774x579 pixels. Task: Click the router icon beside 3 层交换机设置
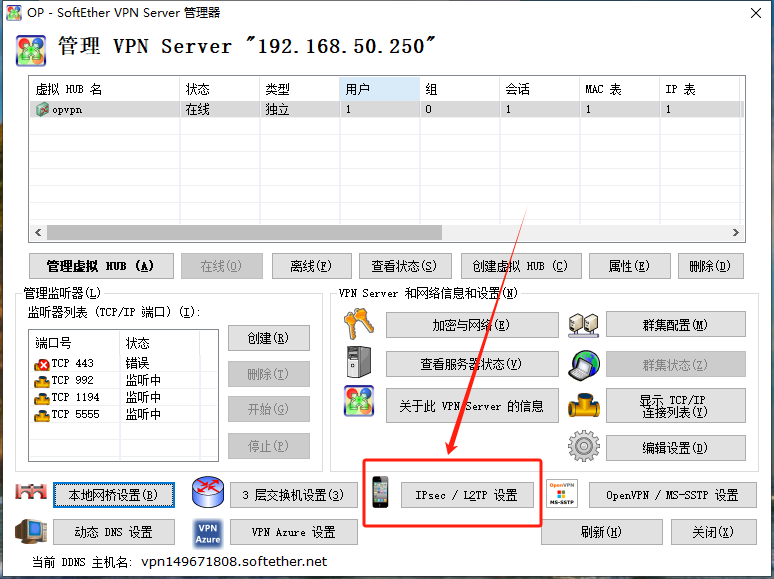click(x=208, y=494)
